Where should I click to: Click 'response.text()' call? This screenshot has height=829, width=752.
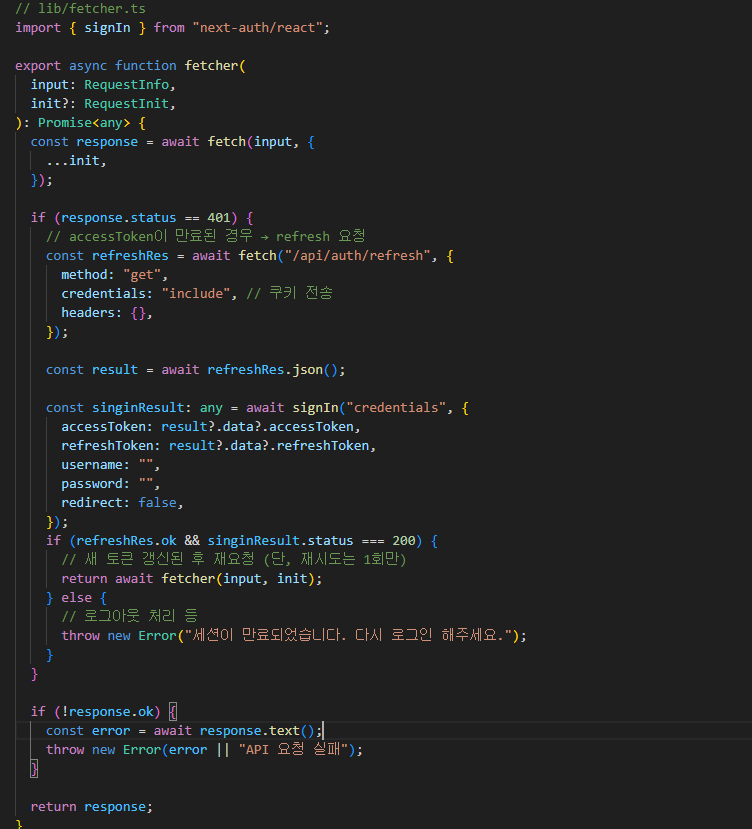[x=257, y=731]
